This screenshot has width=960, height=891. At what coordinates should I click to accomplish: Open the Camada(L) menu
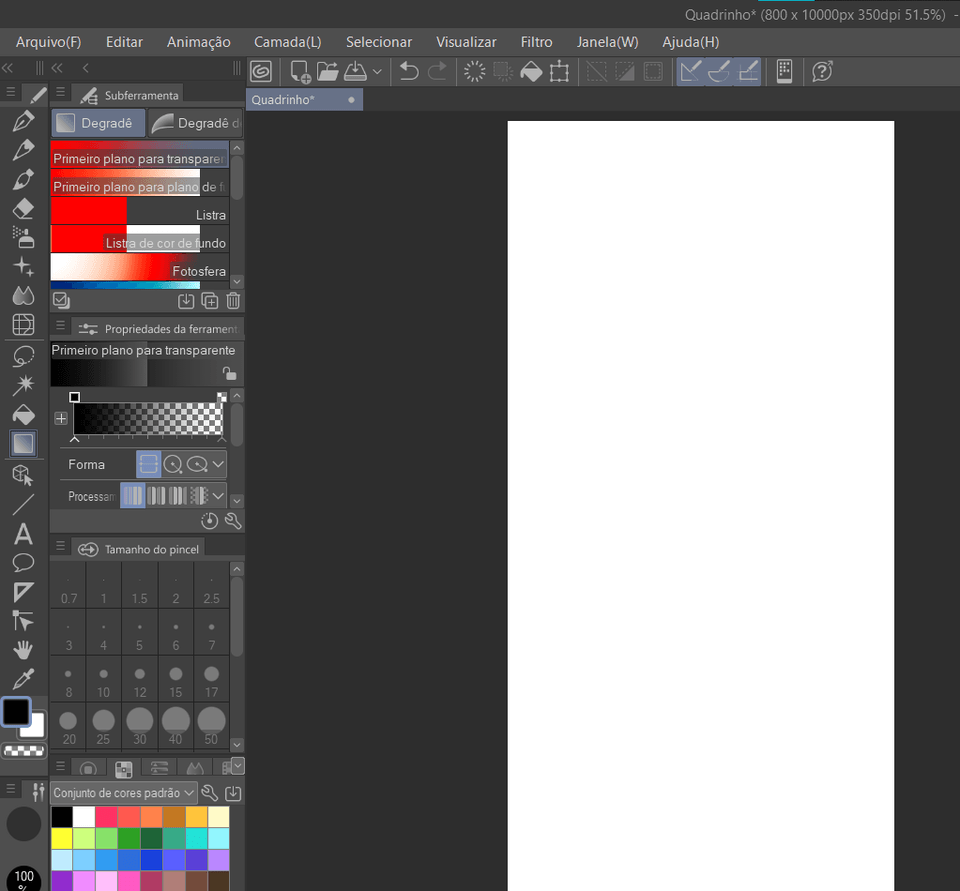pos(288,42)
